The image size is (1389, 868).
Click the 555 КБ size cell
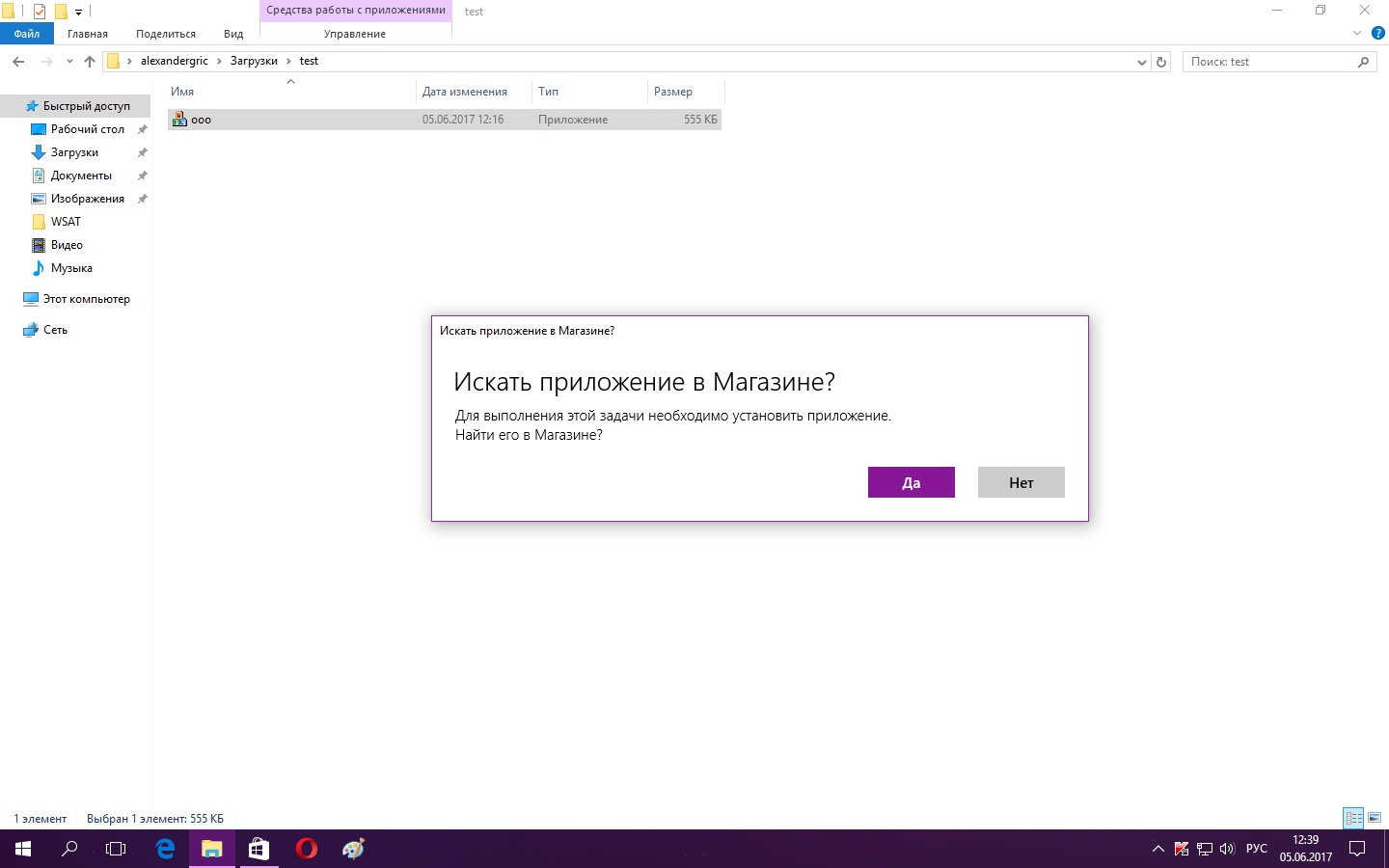(x=700, y=120)
